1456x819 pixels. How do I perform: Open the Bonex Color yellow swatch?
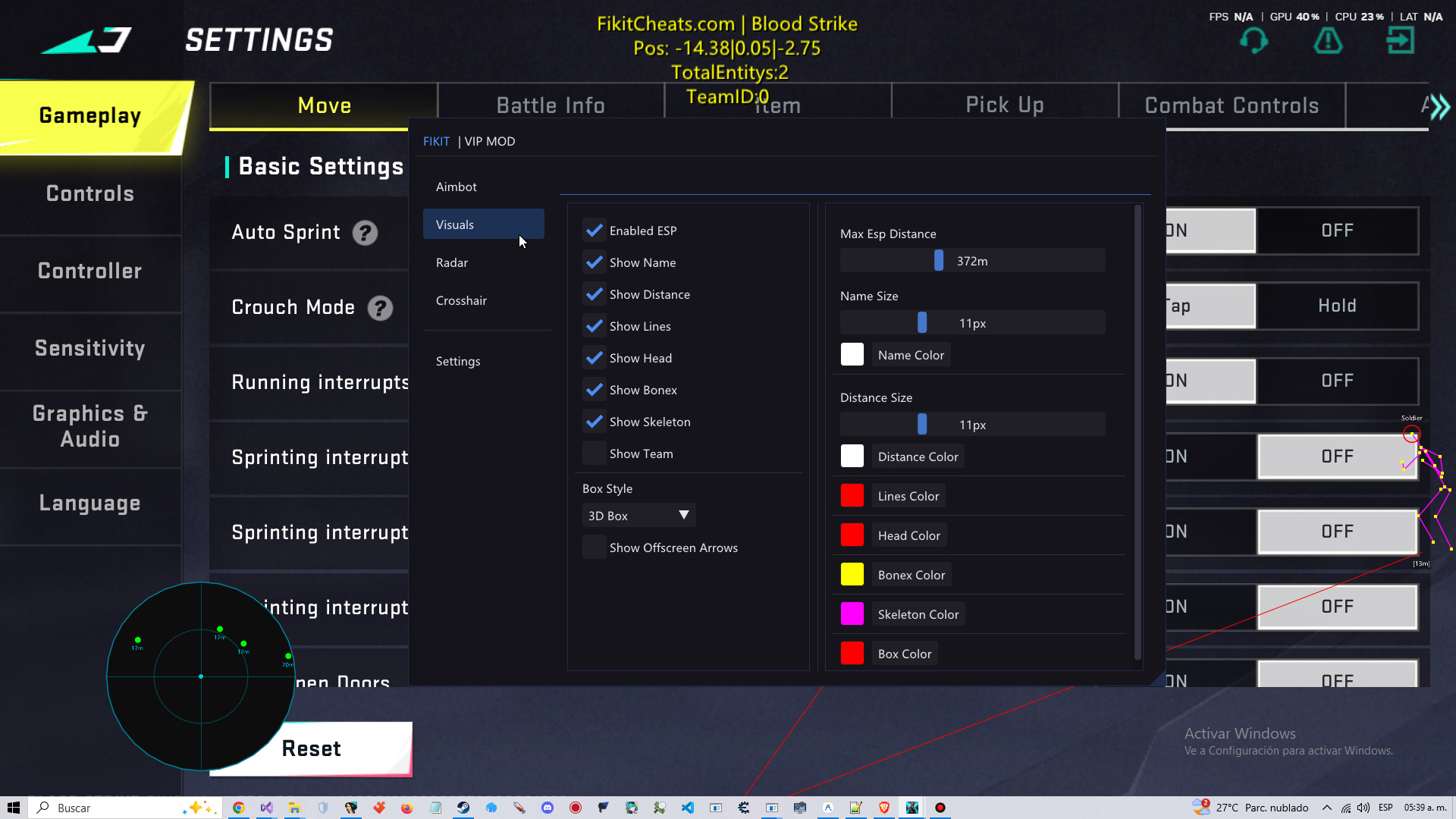(x=852, y=575)
